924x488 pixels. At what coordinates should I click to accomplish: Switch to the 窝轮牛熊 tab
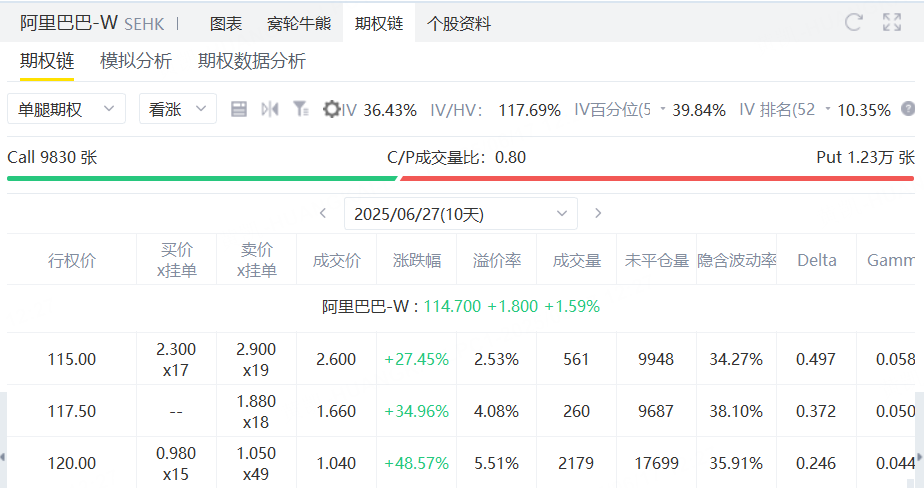coord(299,24)
